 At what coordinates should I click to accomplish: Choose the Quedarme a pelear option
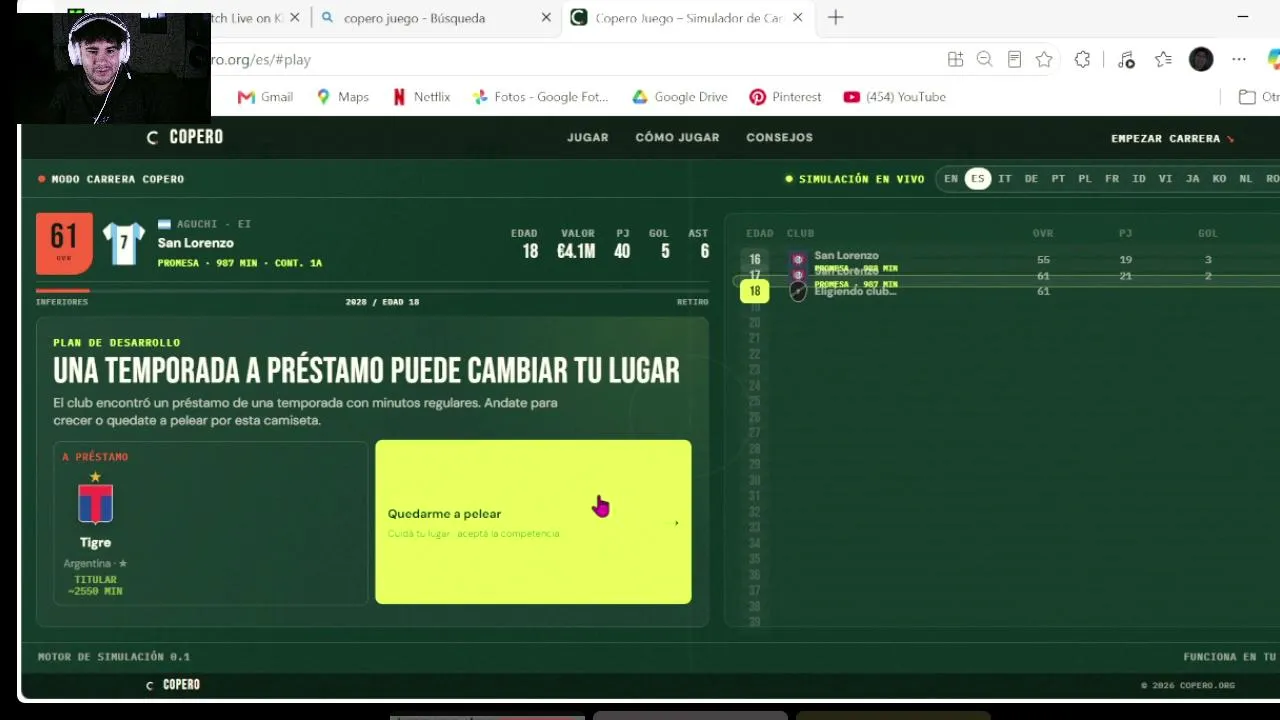pos(533,522)
